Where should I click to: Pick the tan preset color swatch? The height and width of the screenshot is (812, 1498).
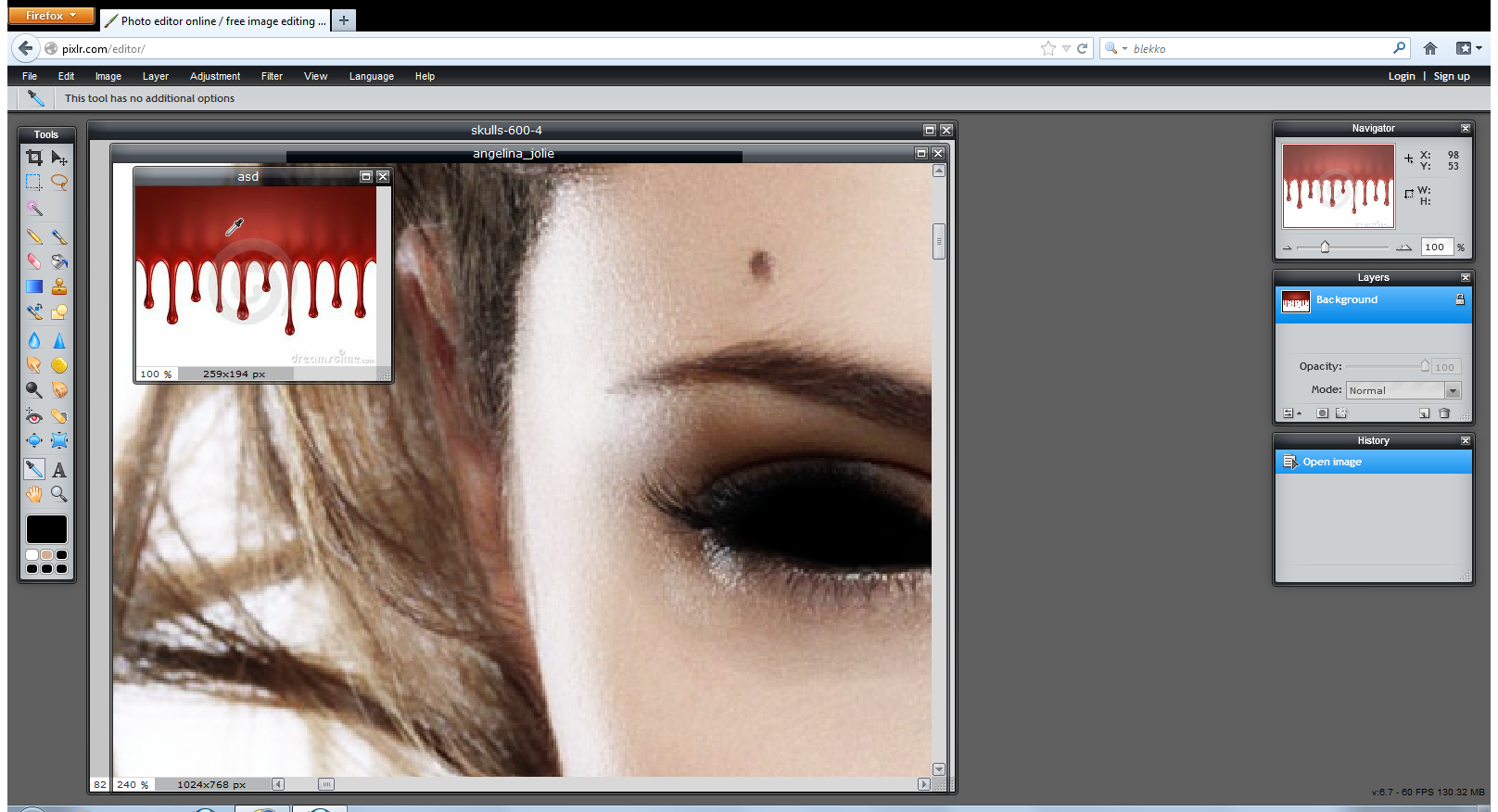point(46,555)
